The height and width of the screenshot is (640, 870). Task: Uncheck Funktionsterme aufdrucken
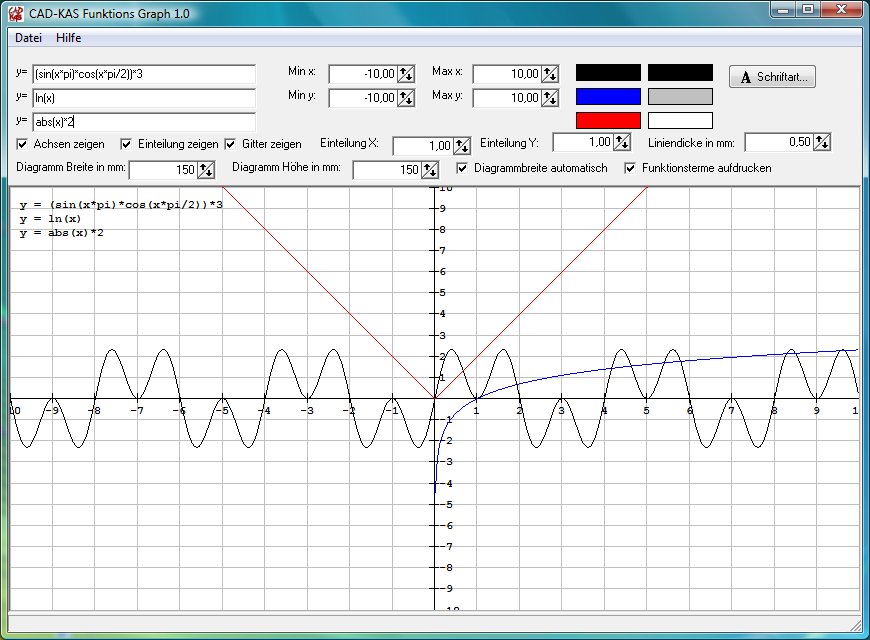(630, 168)
